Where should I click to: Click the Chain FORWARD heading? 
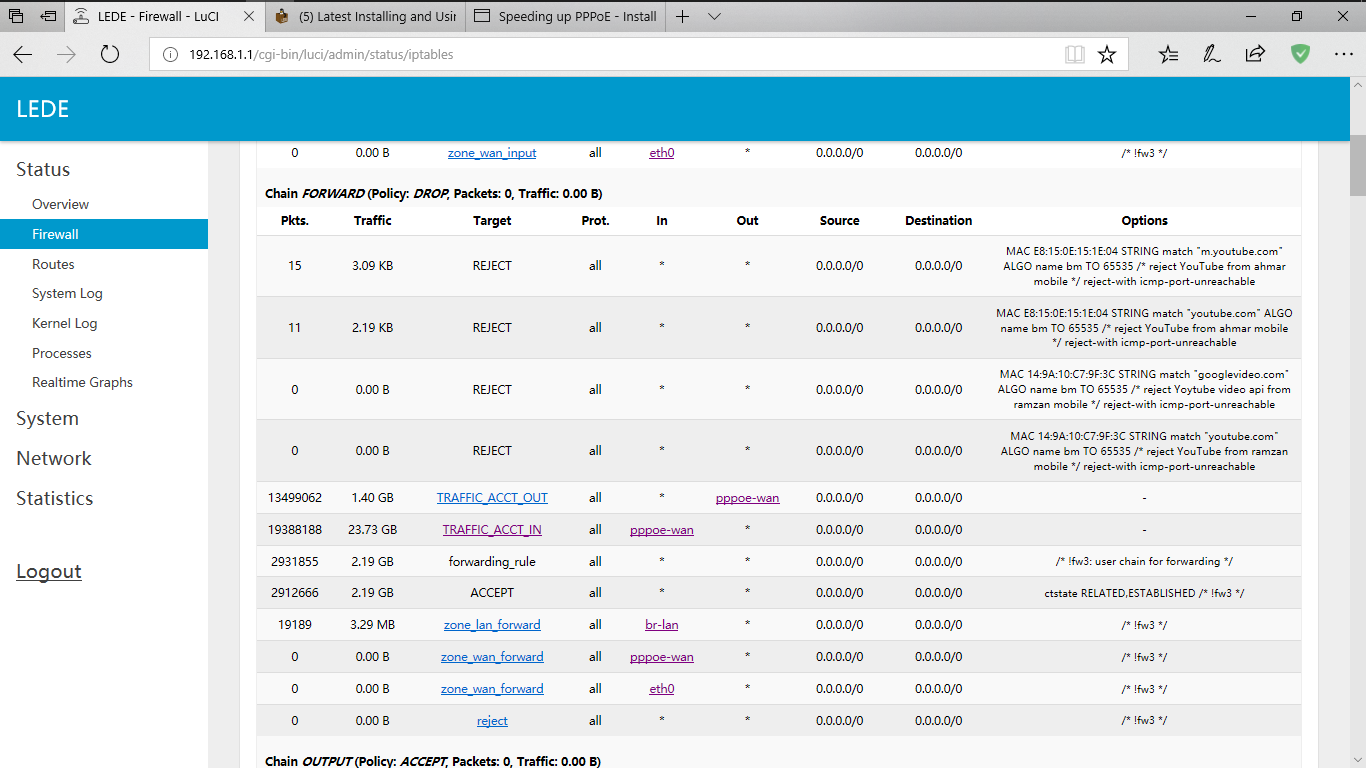click(433, 193)
